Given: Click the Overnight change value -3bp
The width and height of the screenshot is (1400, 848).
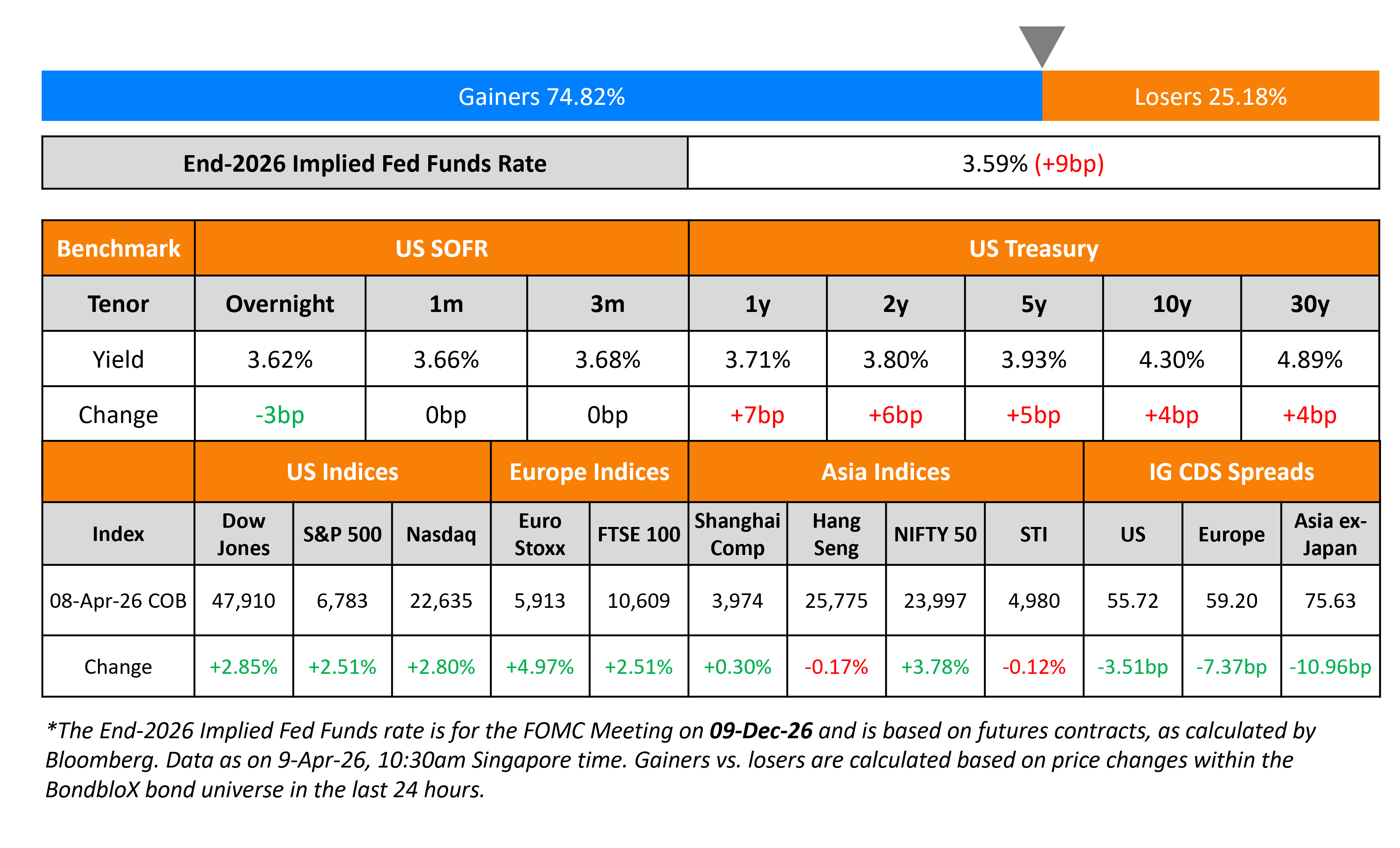Looking at the screenshot, I should point(280,415).
